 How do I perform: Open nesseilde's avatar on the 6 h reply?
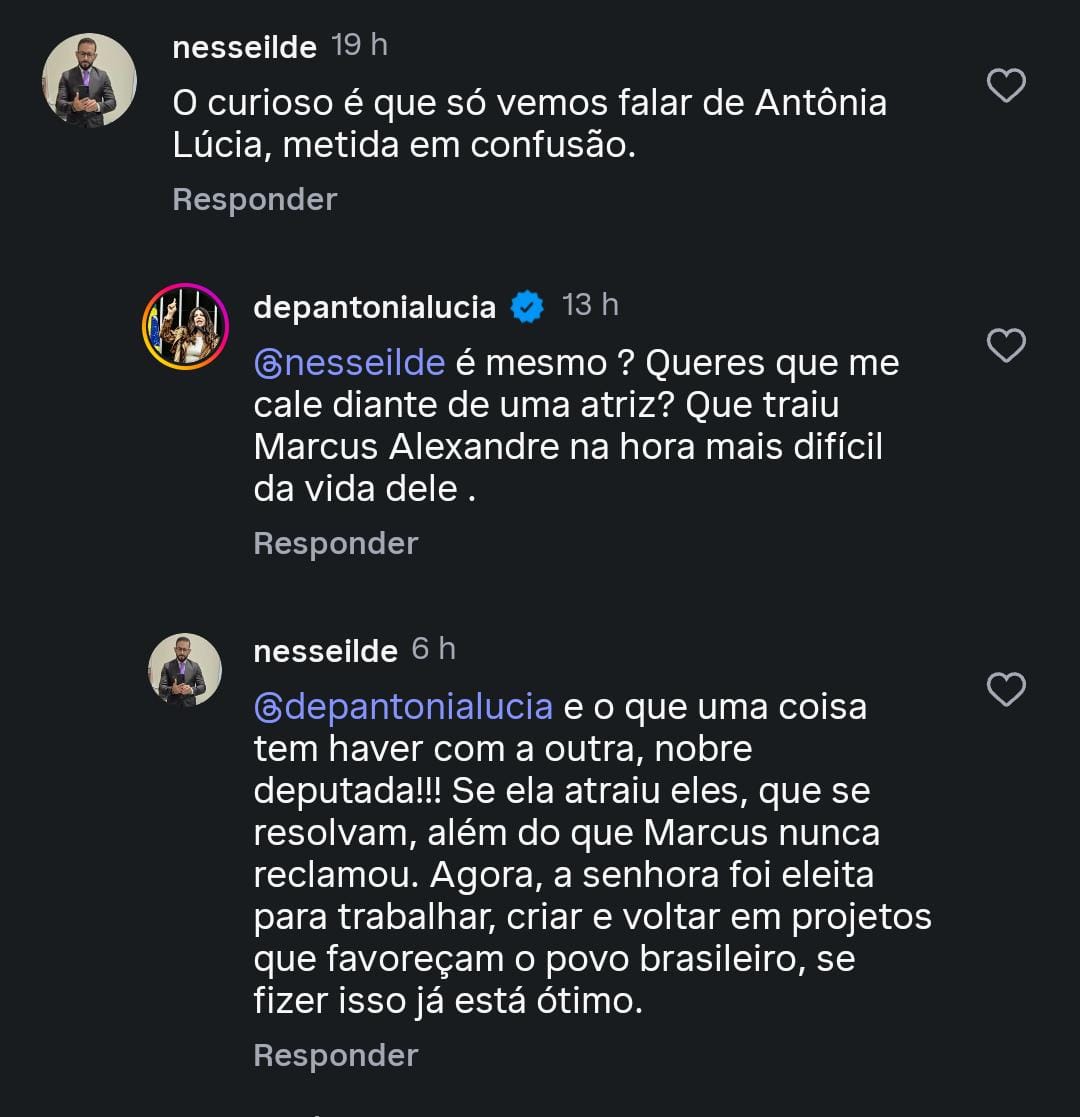185,670
